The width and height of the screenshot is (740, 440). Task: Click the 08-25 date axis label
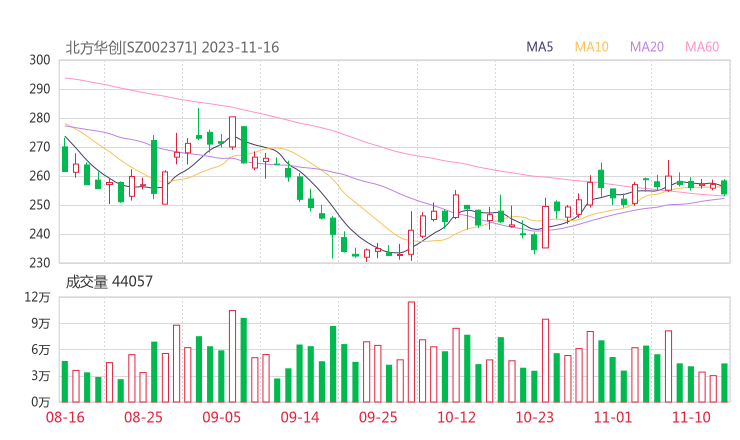tap(143, 417)
